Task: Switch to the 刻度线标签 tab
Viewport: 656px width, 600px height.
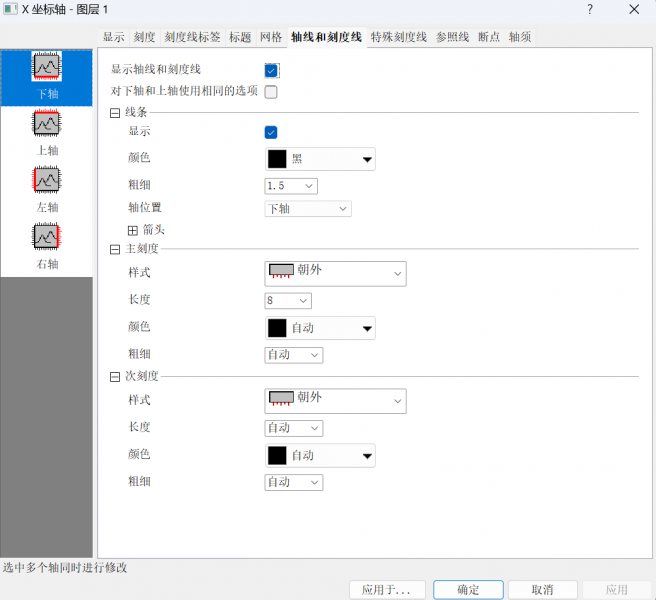Action: (x=192, y=37)
